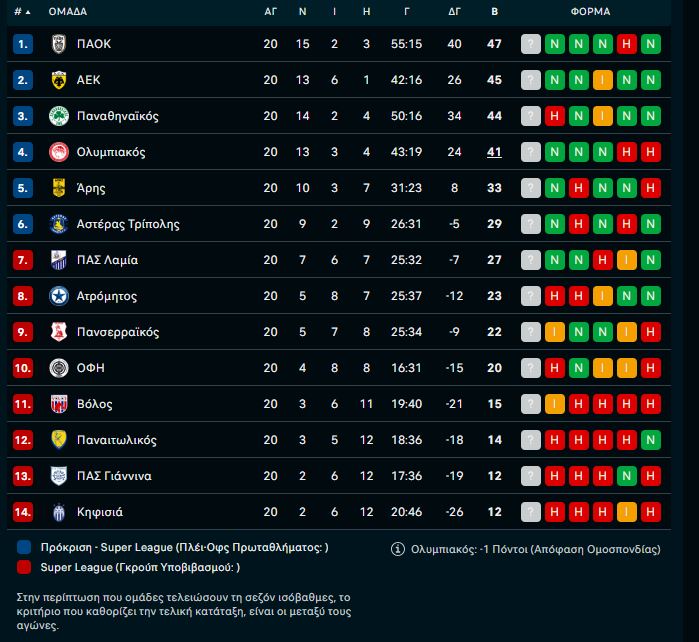The image size is (699, 642).
Task: Click the Άρης yellow crest icon
Action: click(59, 188)
